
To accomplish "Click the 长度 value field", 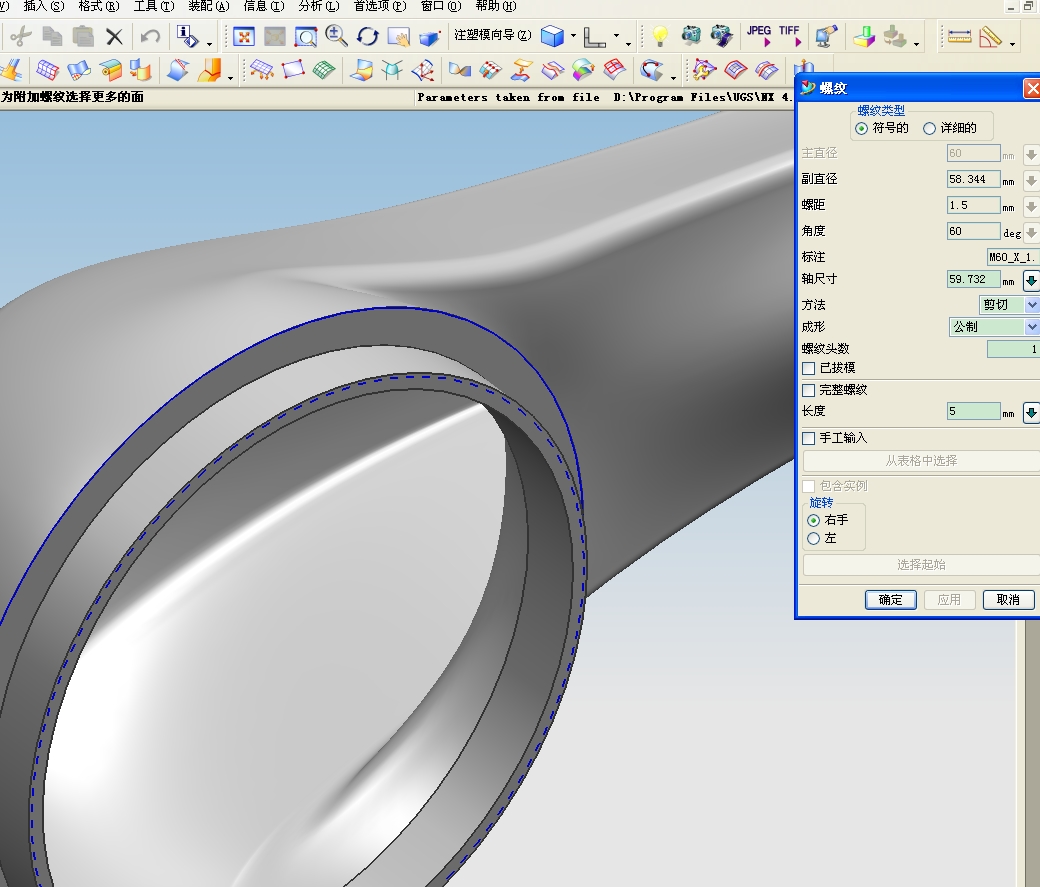I will 973,411.
